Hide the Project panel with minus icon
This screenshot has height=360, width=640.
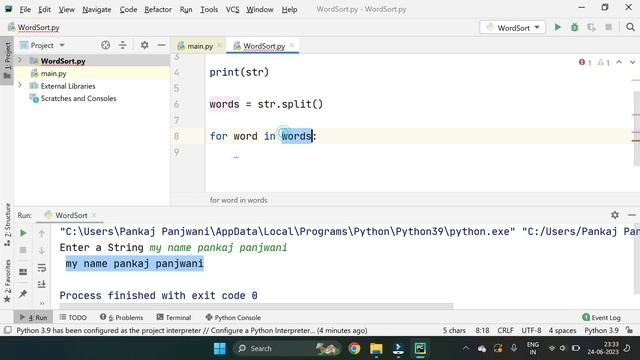162,45
